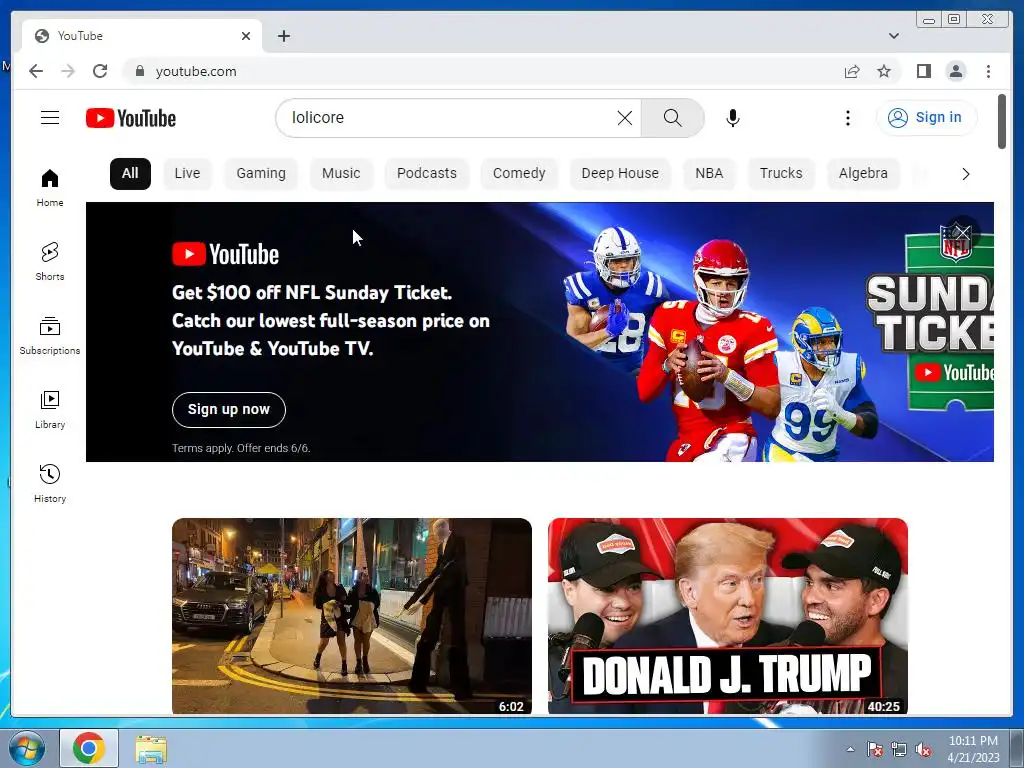Open the YouTube hamburger guide menu
The image size is (1024, 768).
tap(50, 118)
